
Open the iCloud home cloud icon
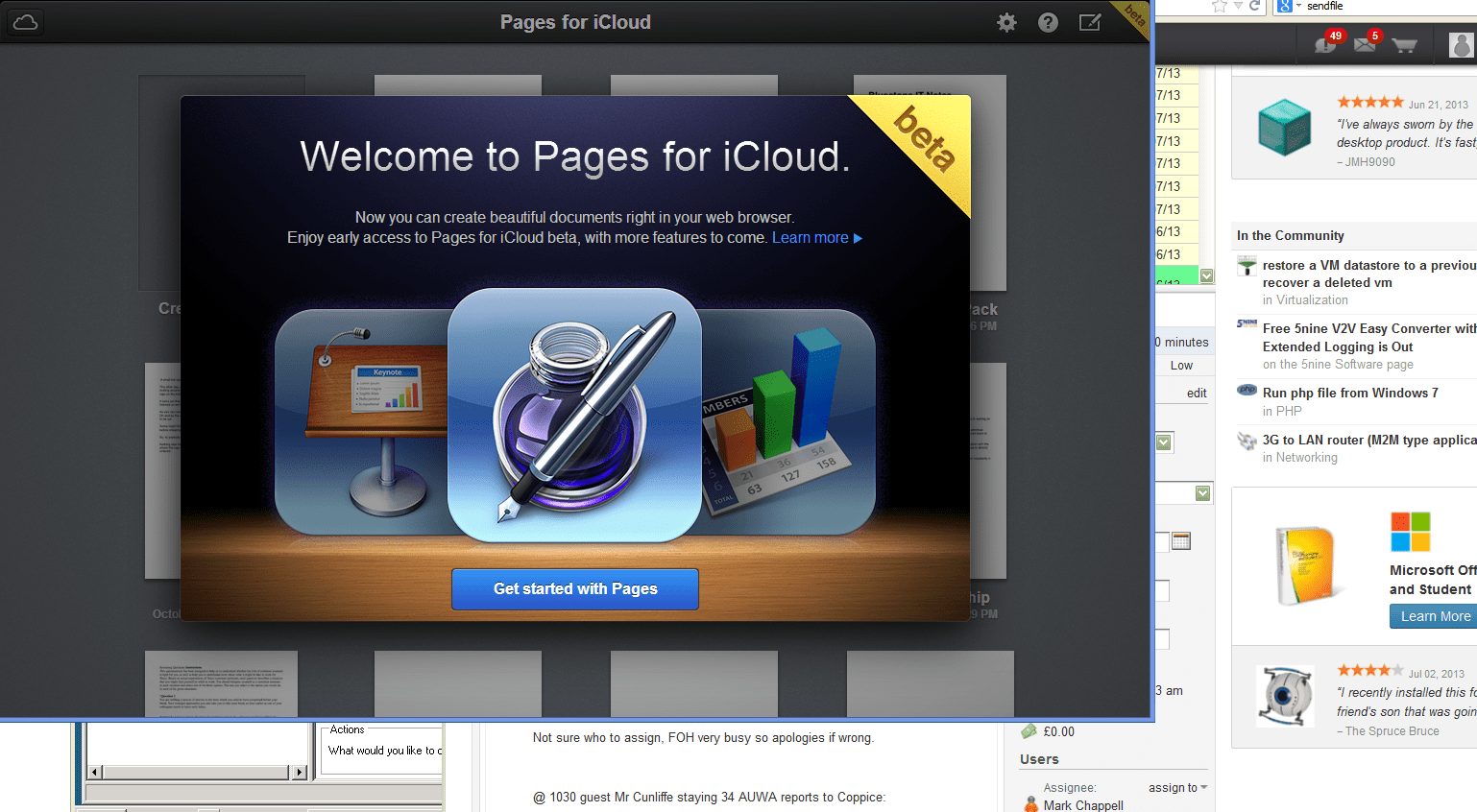point(26,22)
